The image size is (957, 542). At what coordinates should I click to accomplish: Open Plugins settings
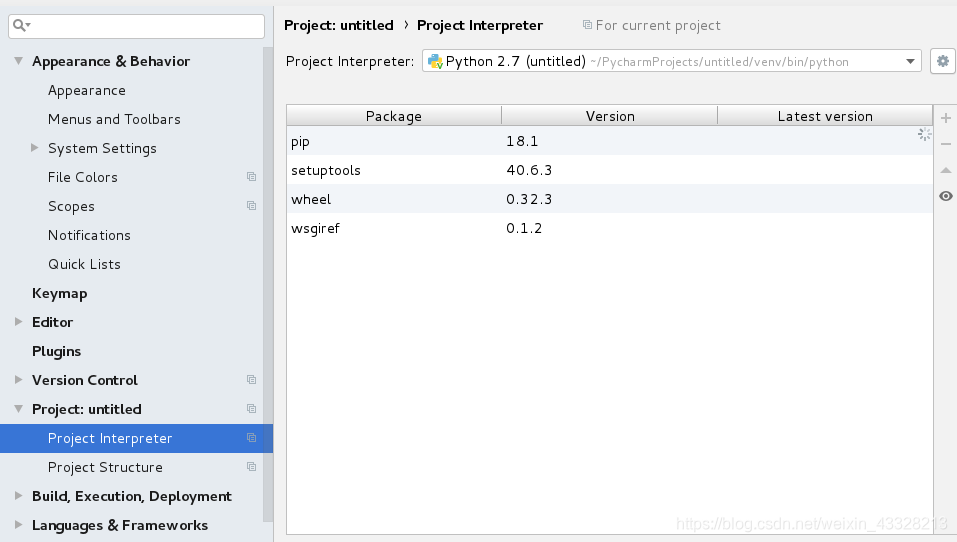56,352
